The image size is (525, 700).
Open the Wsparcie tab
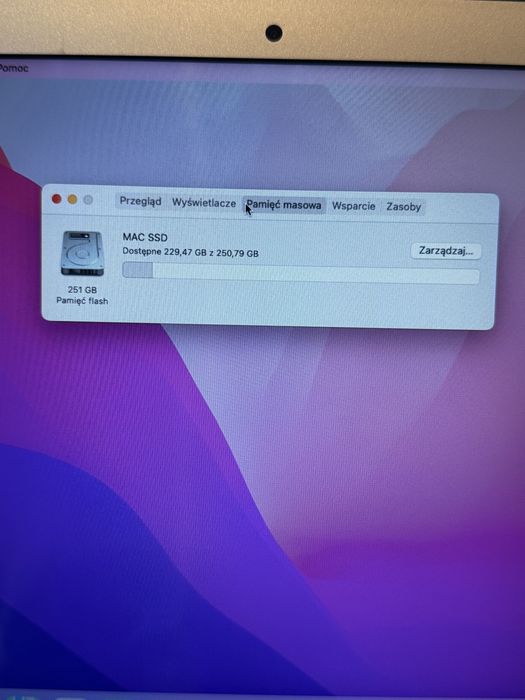354,206
